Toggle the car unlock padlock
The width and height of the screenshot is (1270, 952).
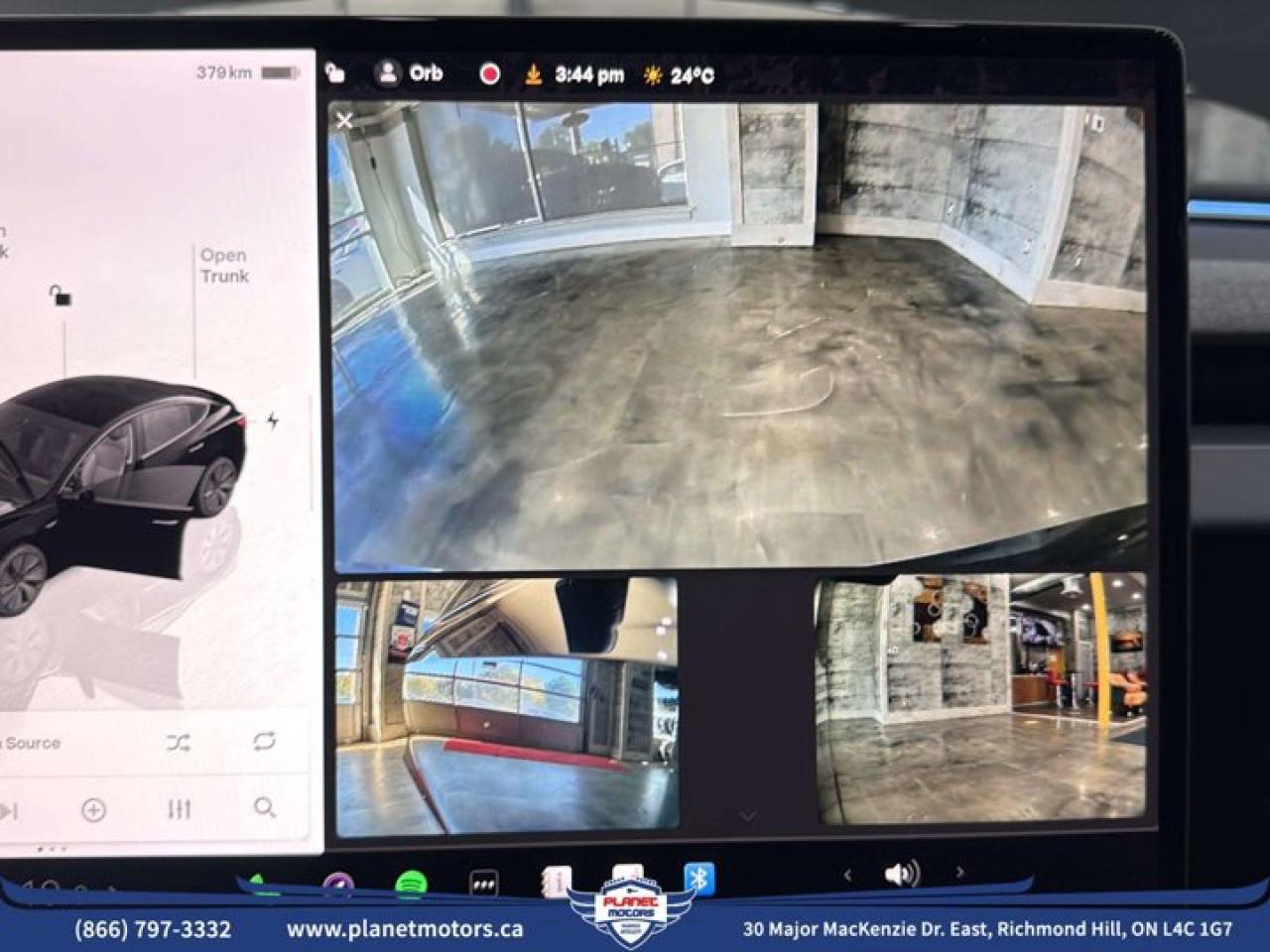pos(61,296)
